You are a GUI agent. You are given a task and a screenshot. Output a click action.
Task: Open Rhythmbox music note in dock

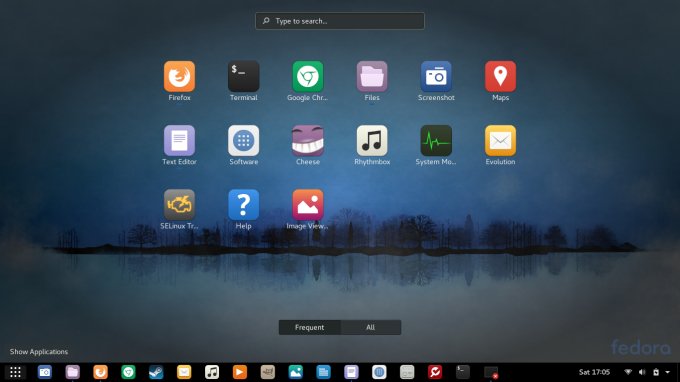pyautogui.click(x=212, y=372)
